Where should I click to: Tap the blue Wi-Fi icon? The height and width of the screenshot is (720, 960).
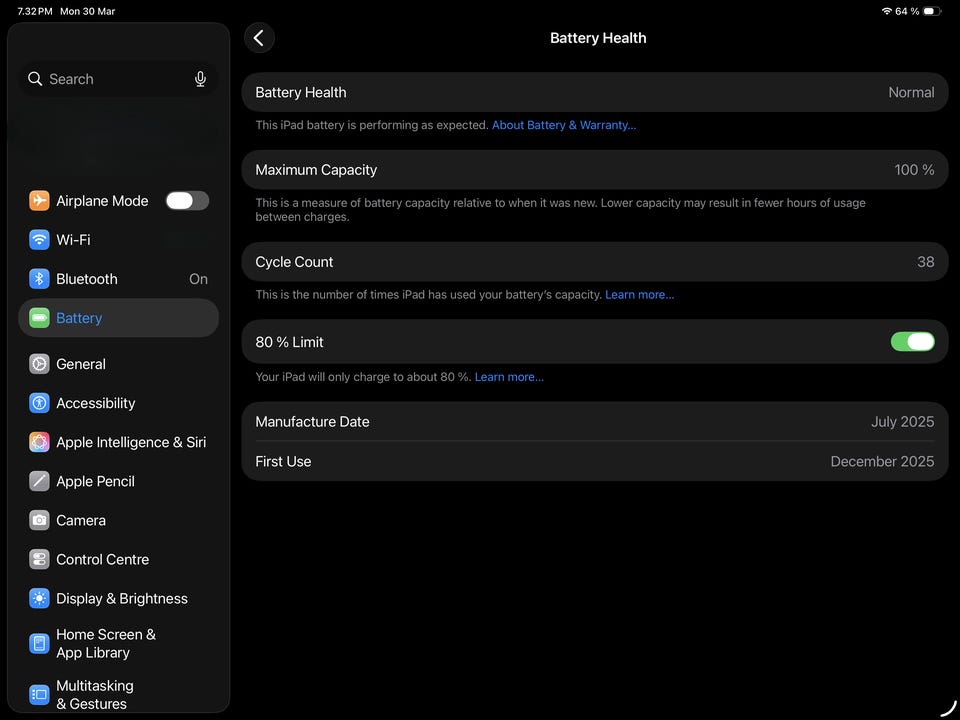tap(39, 240)
